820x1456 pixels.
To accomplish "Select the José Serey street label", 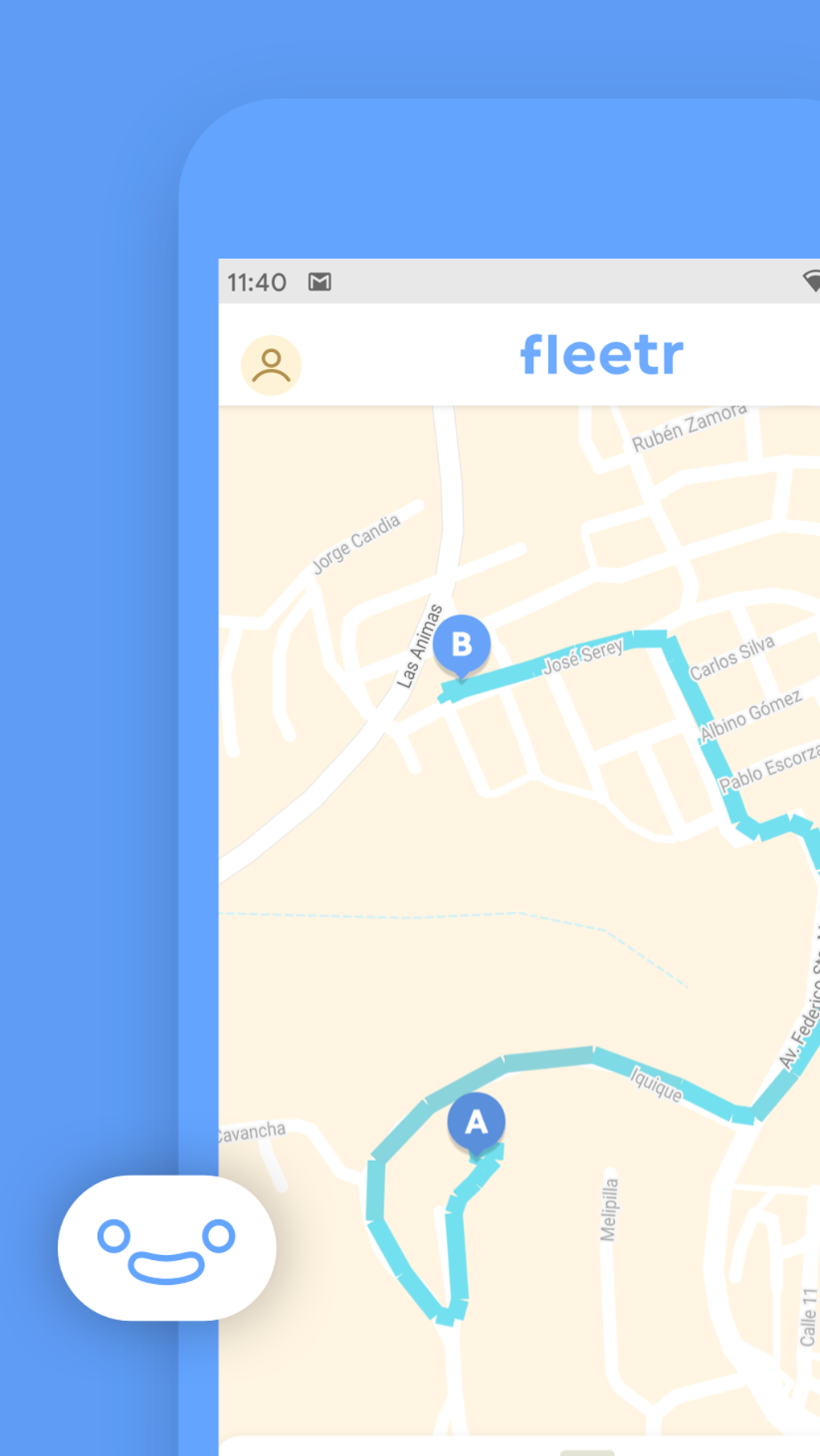I will [584, 656].
